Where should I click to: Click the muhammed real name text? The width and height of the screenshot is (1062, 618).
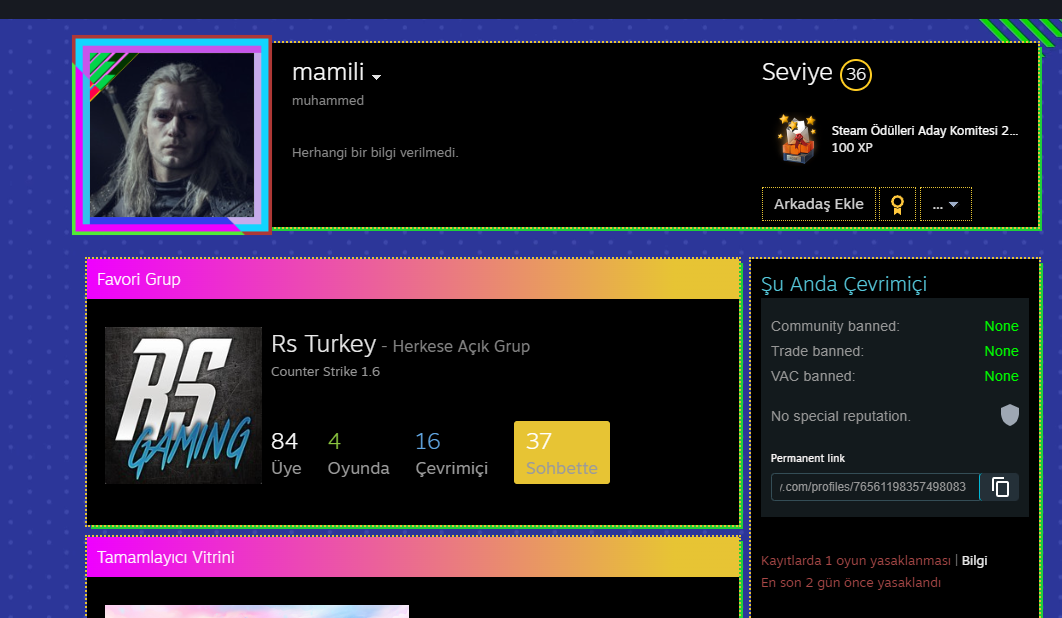coord(328,100)
